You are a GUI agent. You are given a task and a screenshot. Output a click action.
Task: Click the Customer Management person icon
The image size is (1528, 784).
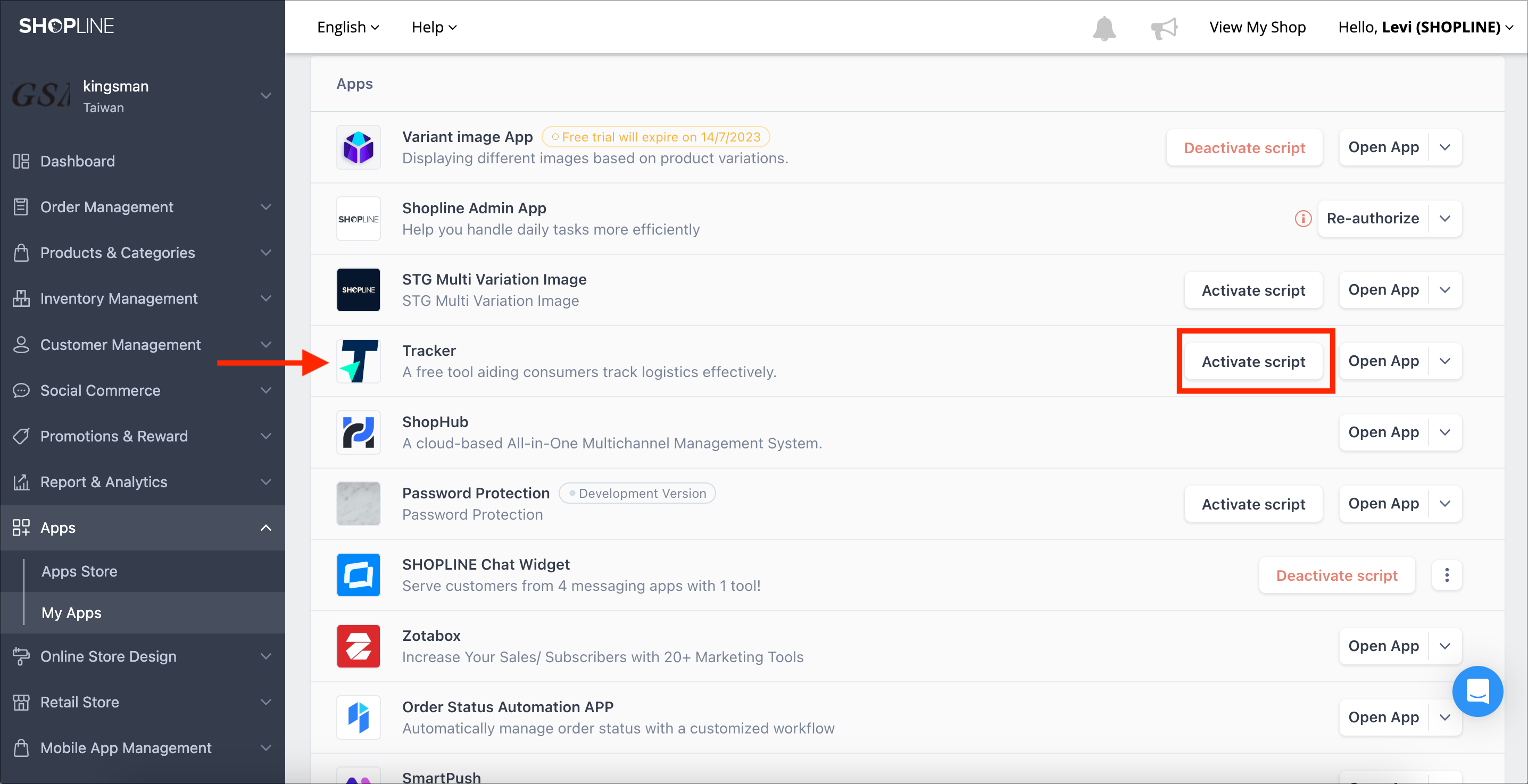click(21, 344)
